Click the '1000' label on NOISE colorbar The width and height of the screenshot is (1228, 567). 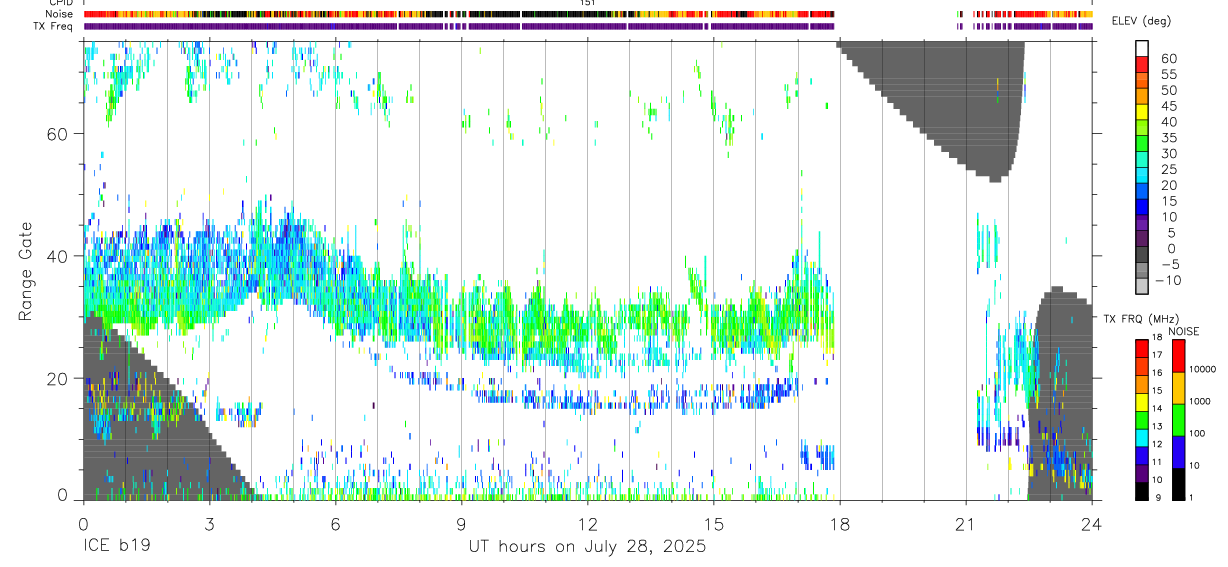1199,401
